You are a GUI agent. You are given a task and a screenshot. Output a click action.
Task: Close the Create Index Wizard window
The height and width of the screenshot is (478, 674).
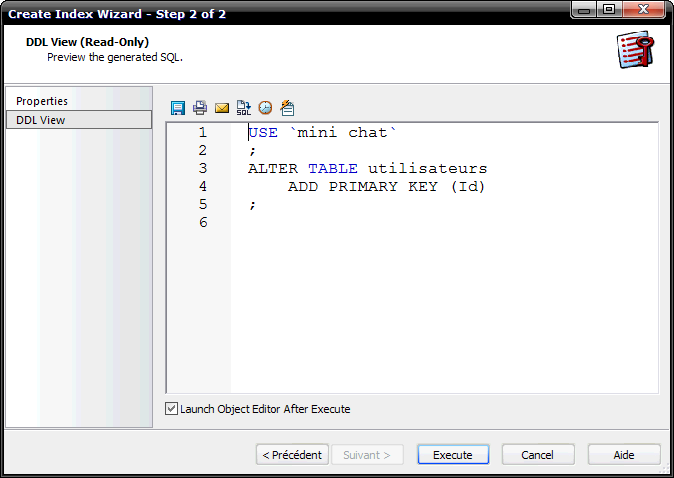pyautogui.click(x=645, y=10)
